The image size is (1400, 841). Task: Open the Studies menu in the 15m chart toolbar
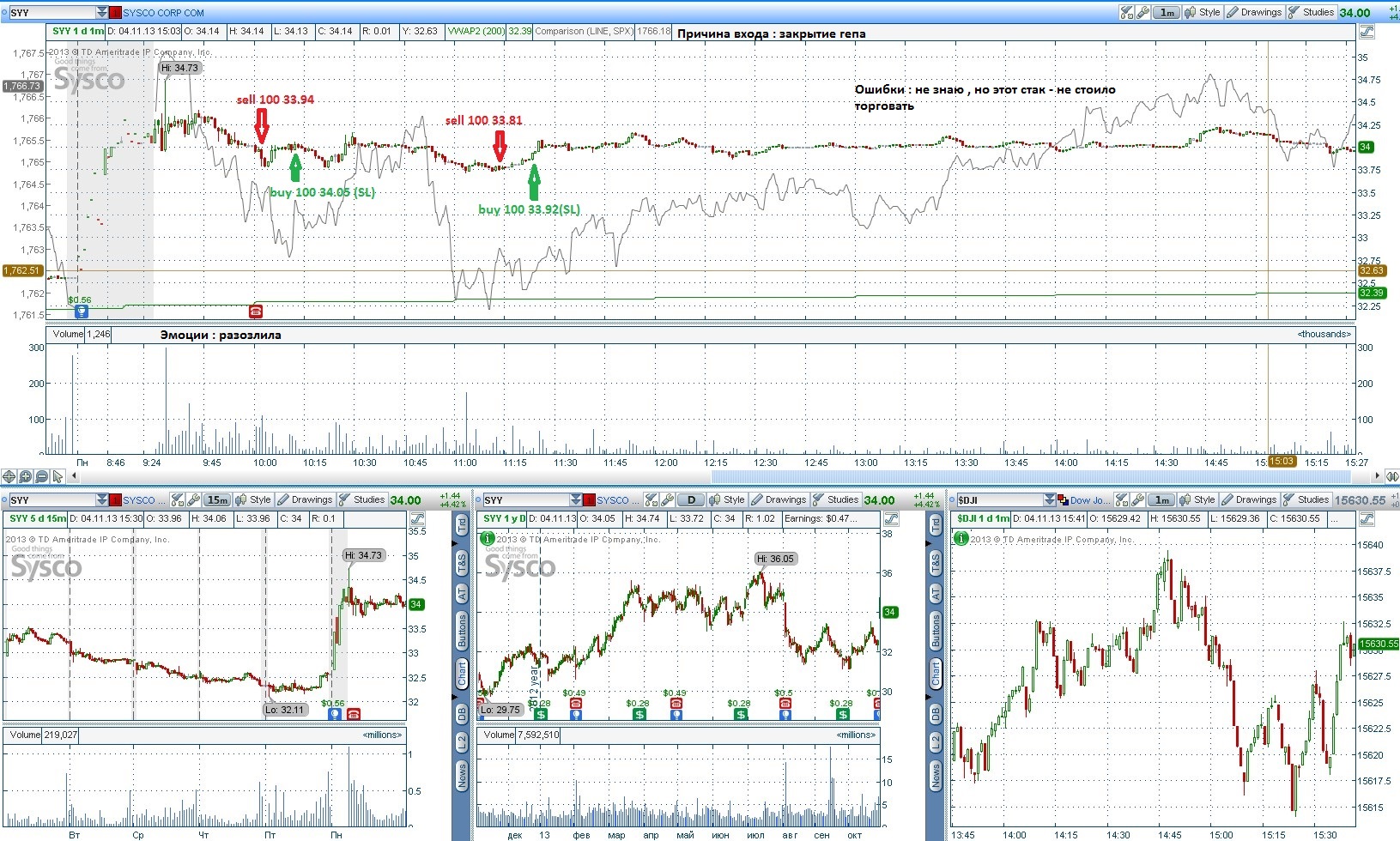362,499
